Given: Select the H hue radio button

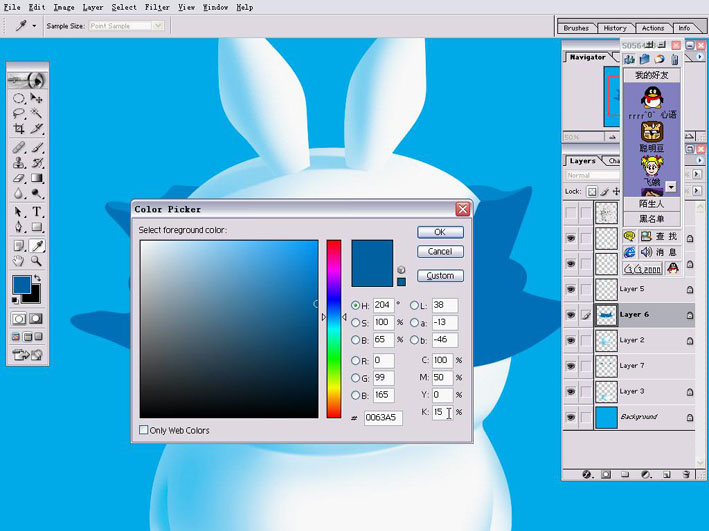Looking at the screenshot, I should [x=355, y=305].
